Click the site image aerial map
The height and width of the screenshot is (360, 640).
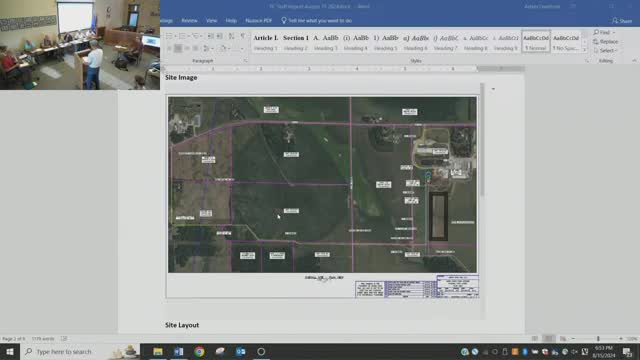click(x=322, y=184)
